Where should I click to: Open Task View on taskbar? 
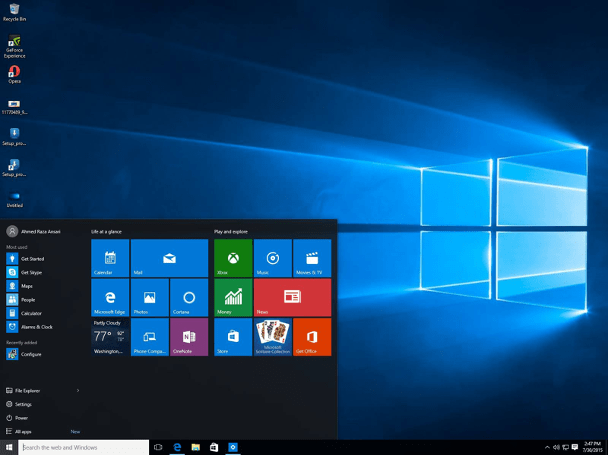click(158, 447)
